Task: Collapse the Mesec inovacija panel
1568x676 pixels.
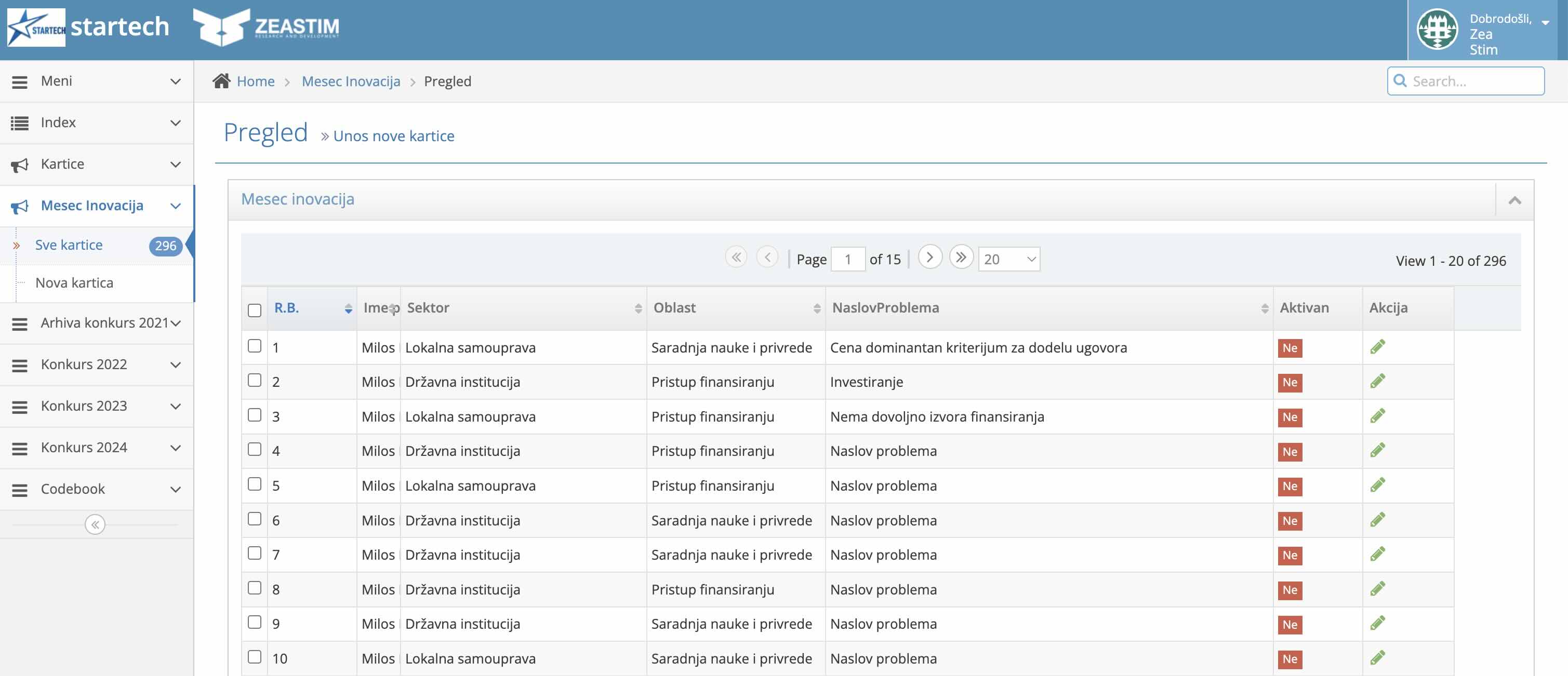Action: pyautogui.click(x=1514, y=200)
